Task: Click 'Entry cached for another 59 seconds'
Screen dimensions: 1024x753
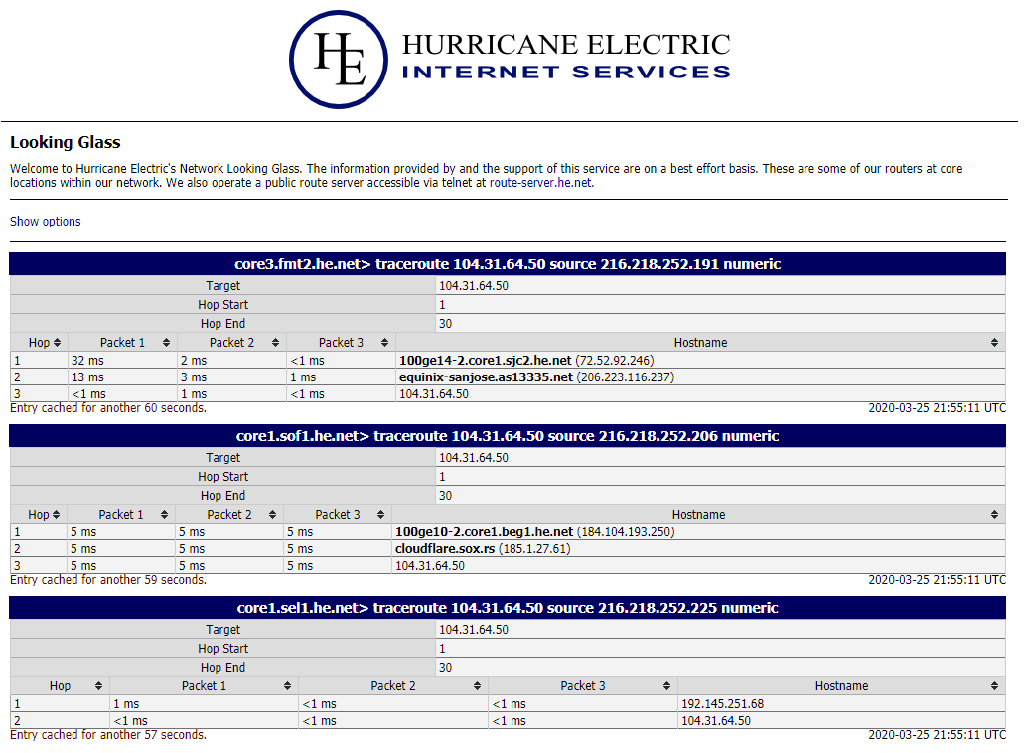Action: (108, 580)
